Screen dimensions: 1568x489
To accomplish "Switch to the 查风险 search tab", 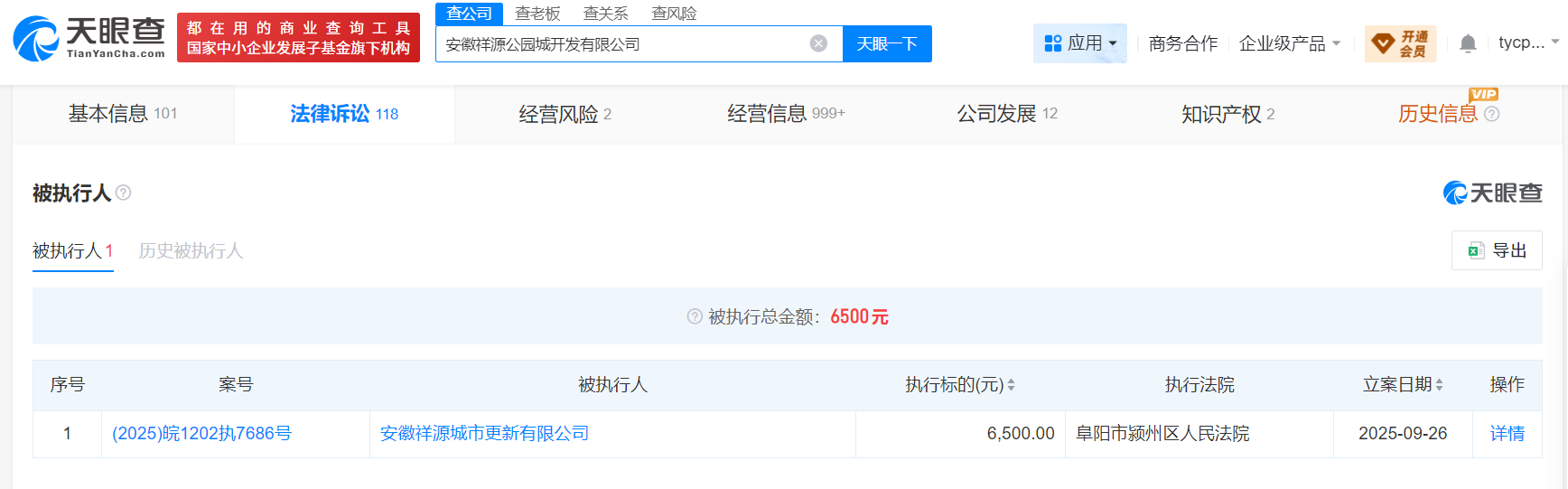I will click(x=674, y=14).
